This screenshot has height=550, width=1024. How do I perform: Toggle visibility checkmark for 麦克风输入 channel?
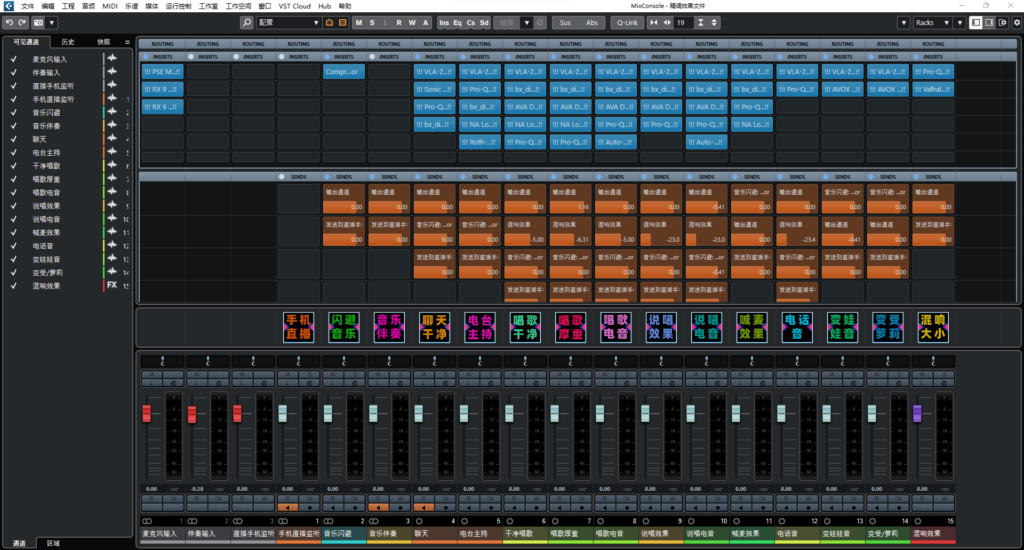tap(14, 59)
